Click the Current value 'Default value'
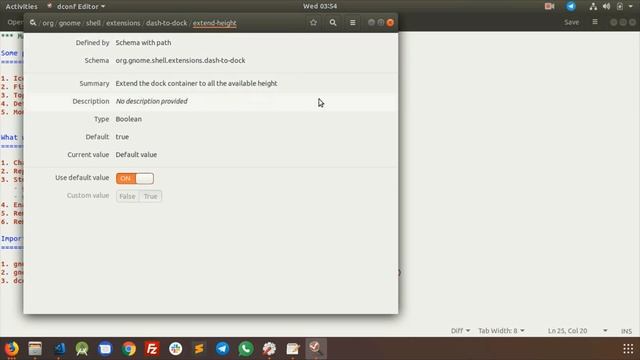The height and width of the screenshot is (360, 640). tap(136, 155)
